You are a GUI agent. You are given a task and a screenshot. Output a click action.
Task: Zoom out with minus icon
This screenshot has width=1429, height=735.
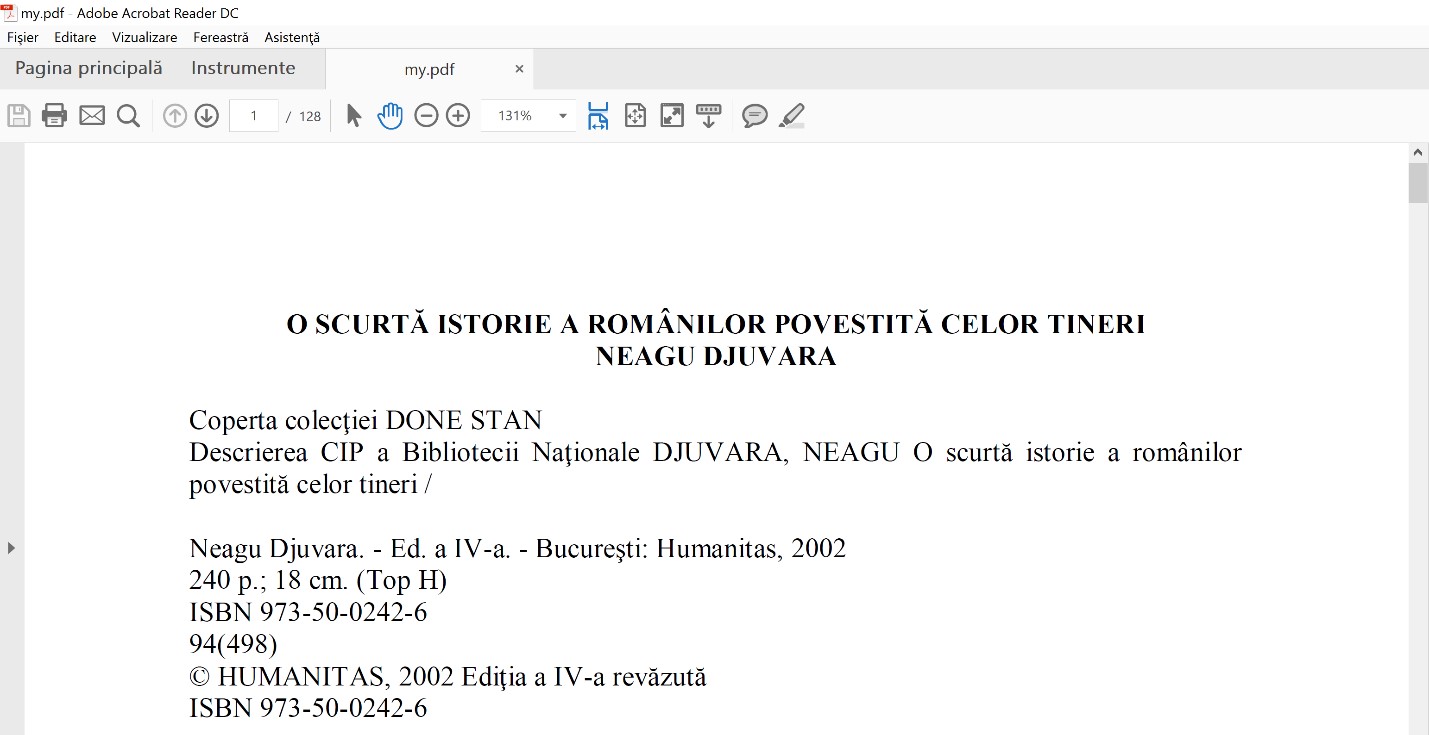(426, 116)
